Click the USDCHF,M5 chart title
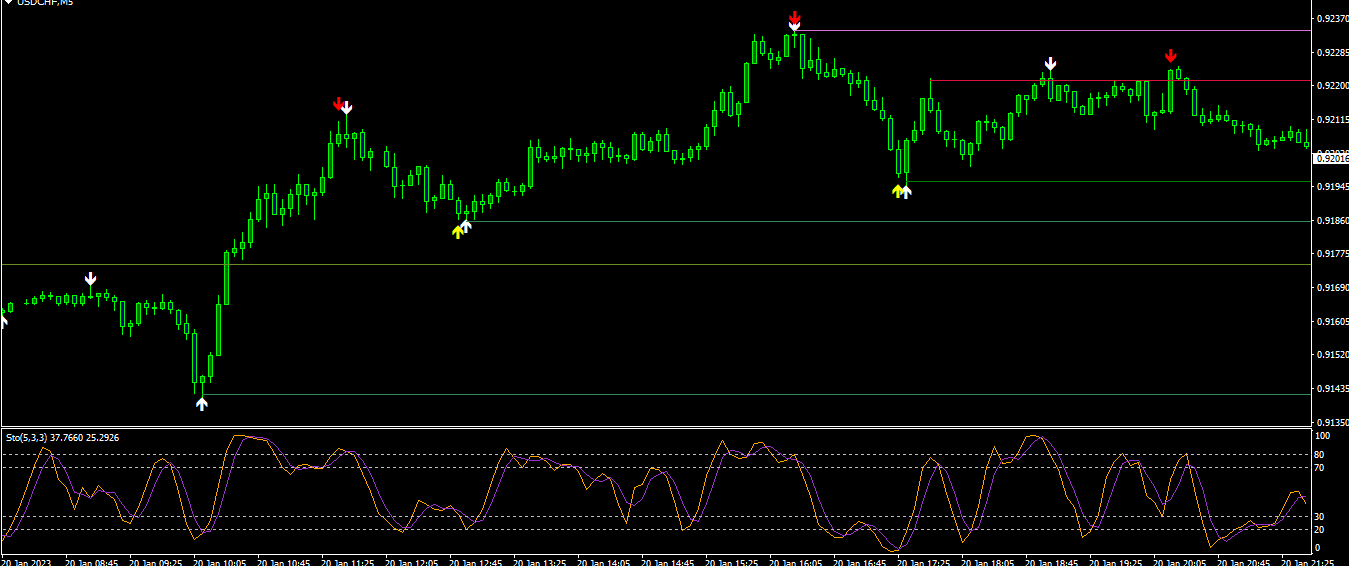This screenshot has height=566, width=1349. coord(45,3)
